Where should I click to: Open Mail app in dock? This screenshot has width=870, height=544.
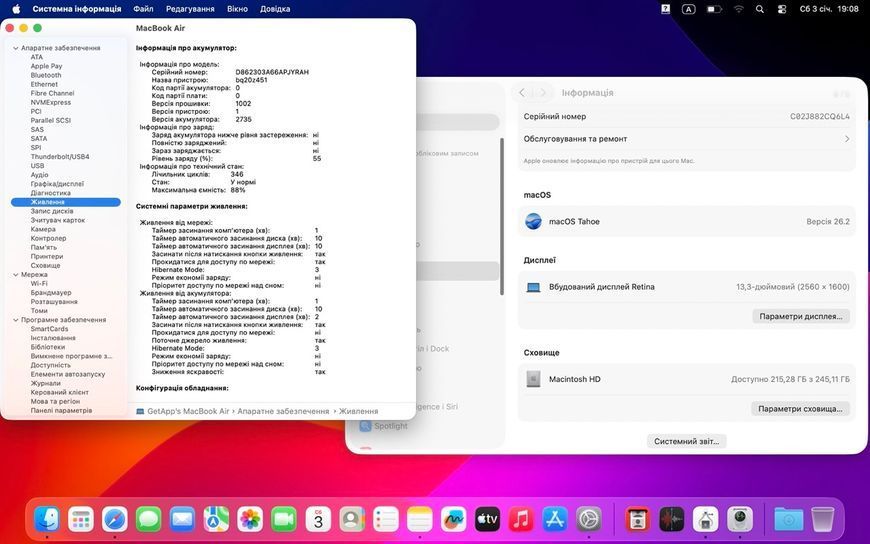[x=183, y=520]
